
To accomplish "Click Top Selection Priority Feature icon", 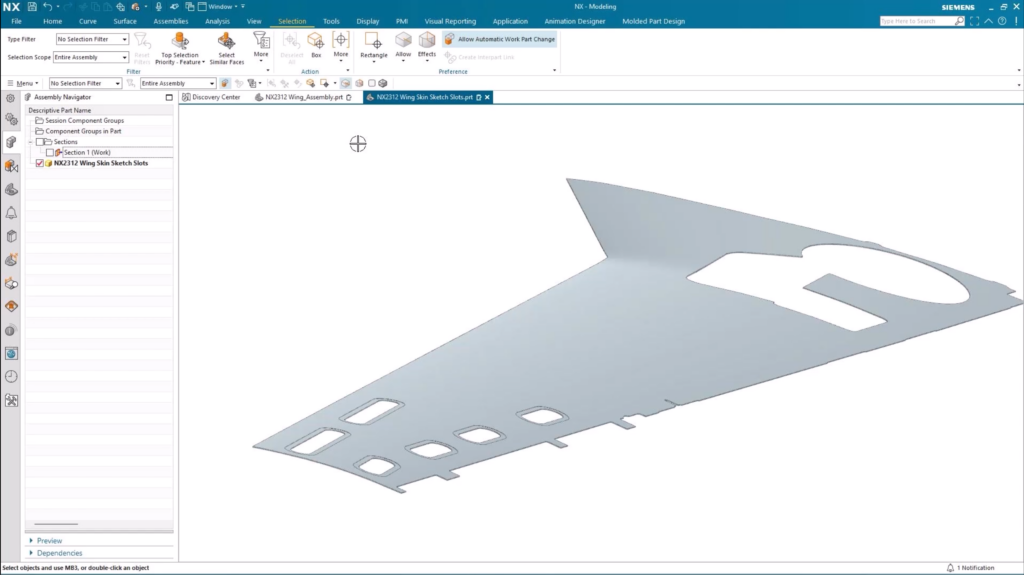I will pyautogui.click(x=180, y=42).
